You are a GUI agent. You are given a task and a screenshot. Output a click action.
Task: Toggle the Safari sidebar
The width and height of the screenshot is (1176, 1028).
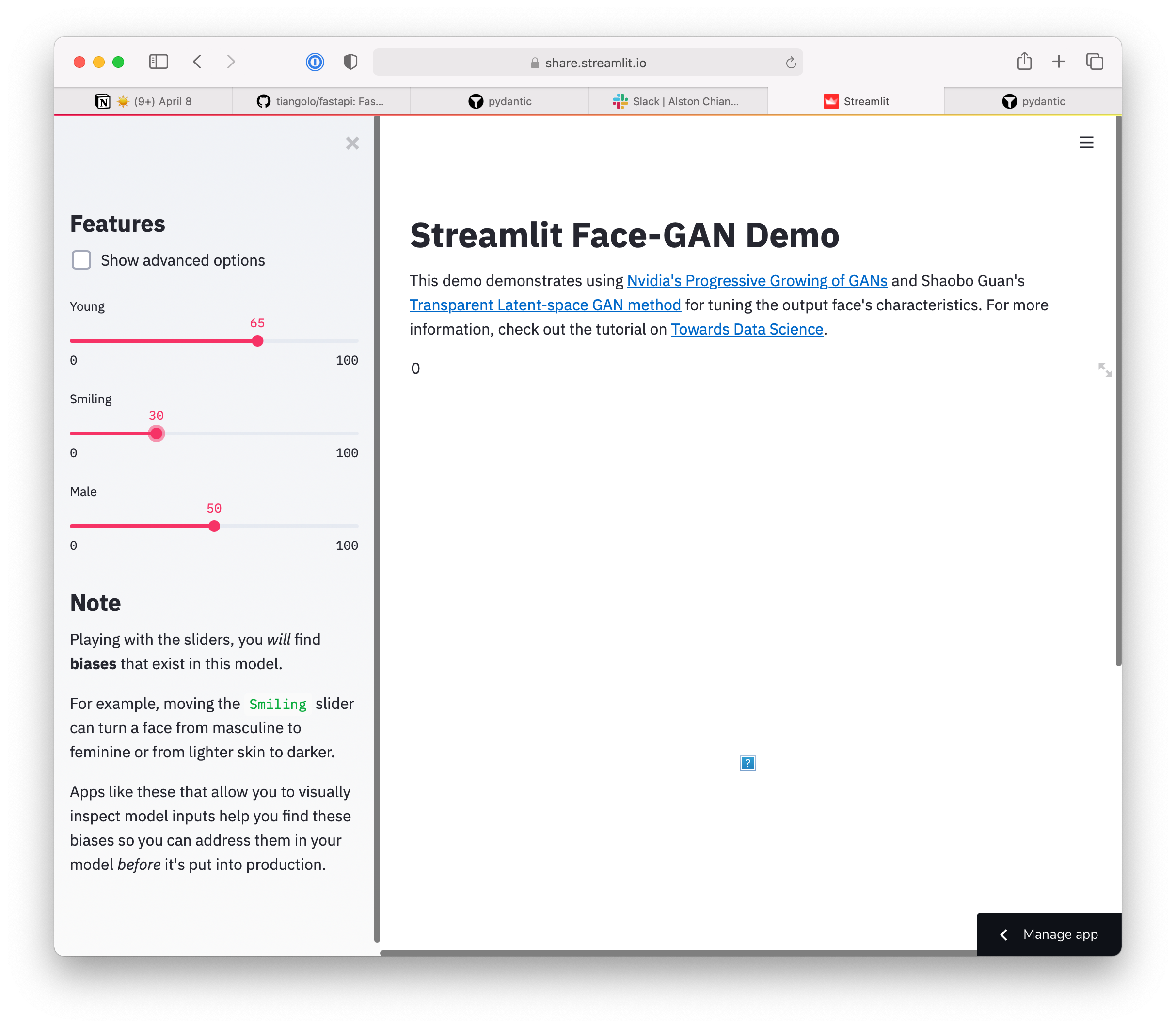[x=159, y=62]
